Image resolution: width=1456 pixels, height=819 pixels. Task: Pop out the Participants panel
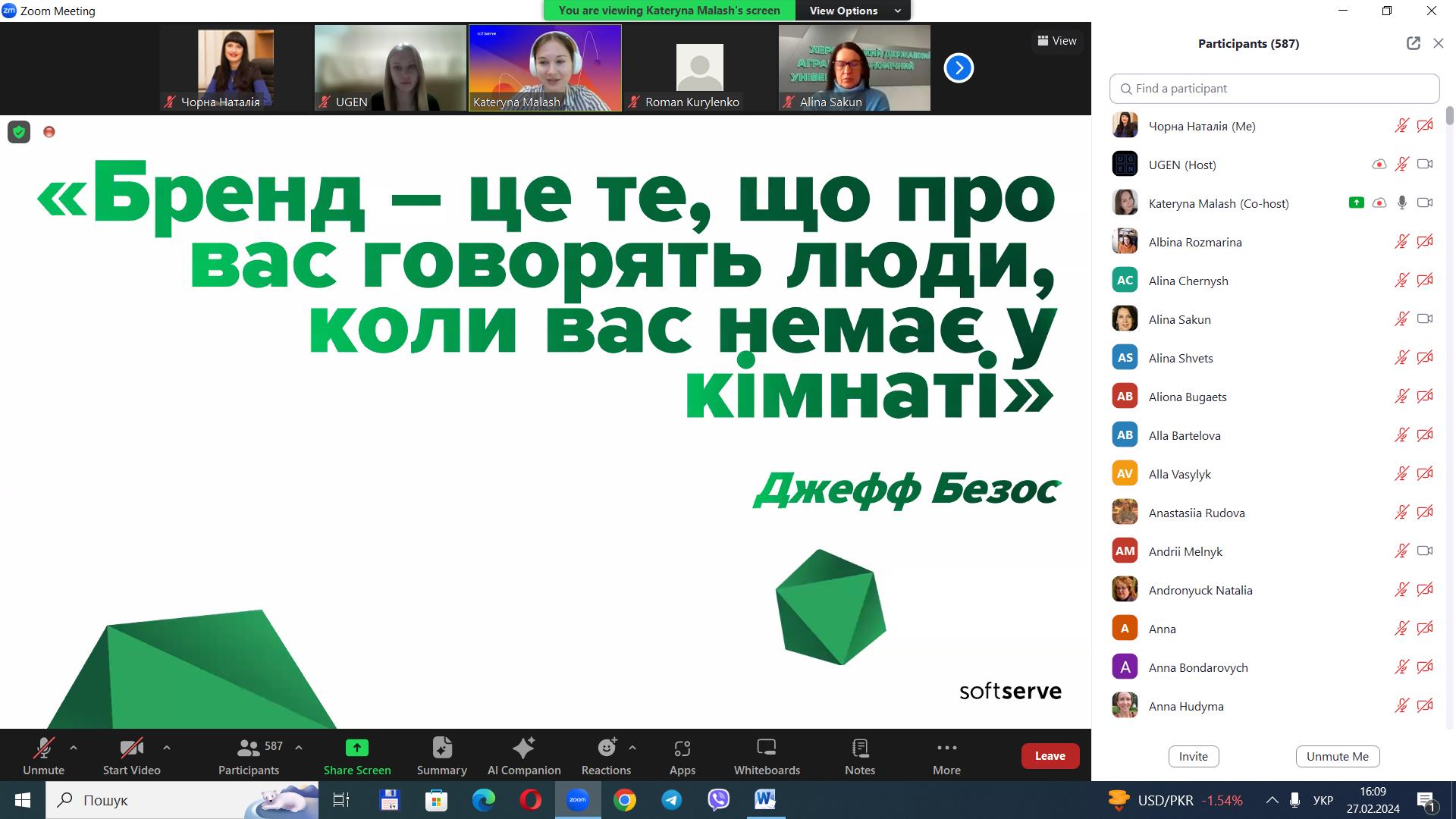1413,43
